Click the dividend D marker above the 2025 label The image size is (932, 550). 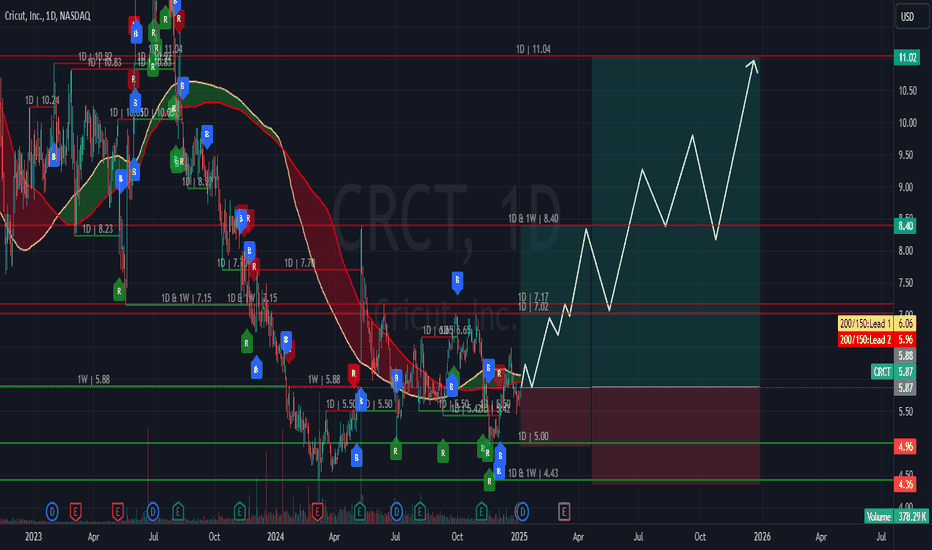(x=522, y=511)
